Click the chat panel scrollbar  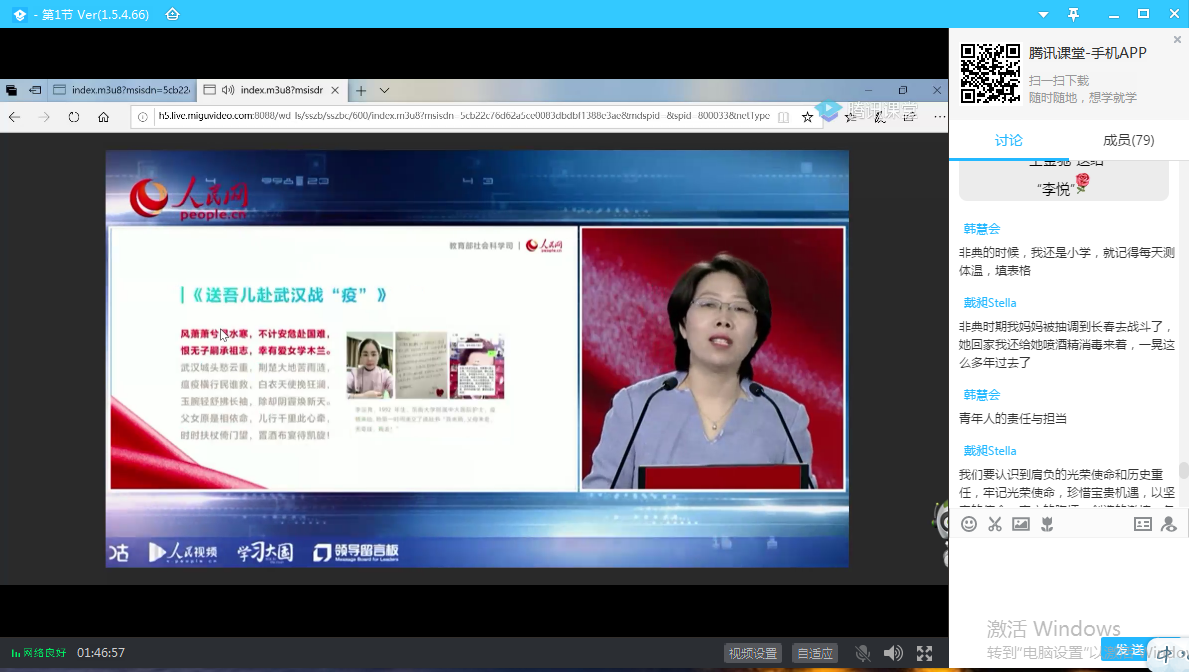point(1183,470)
